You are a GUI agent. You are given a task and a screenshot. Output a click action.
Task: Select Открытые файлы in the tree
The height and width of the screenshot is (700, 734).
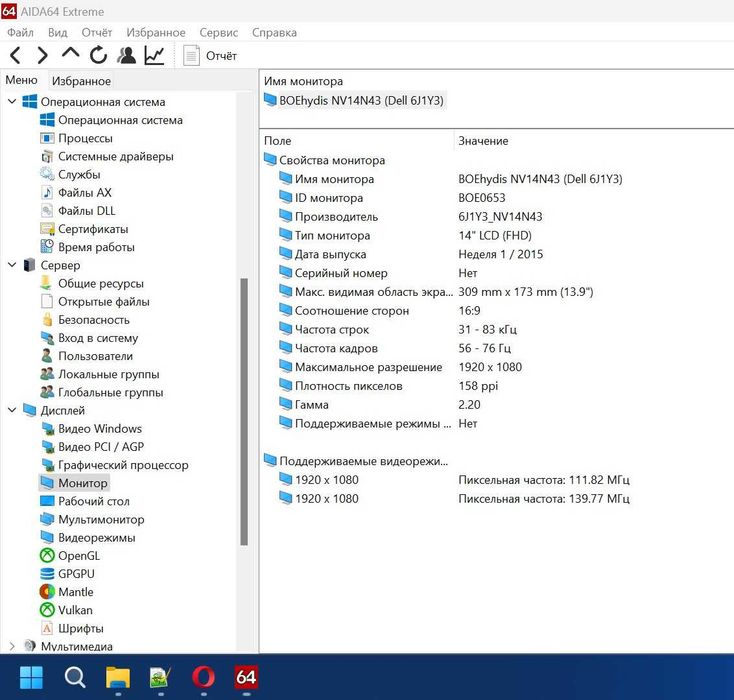tap(104, 302)
